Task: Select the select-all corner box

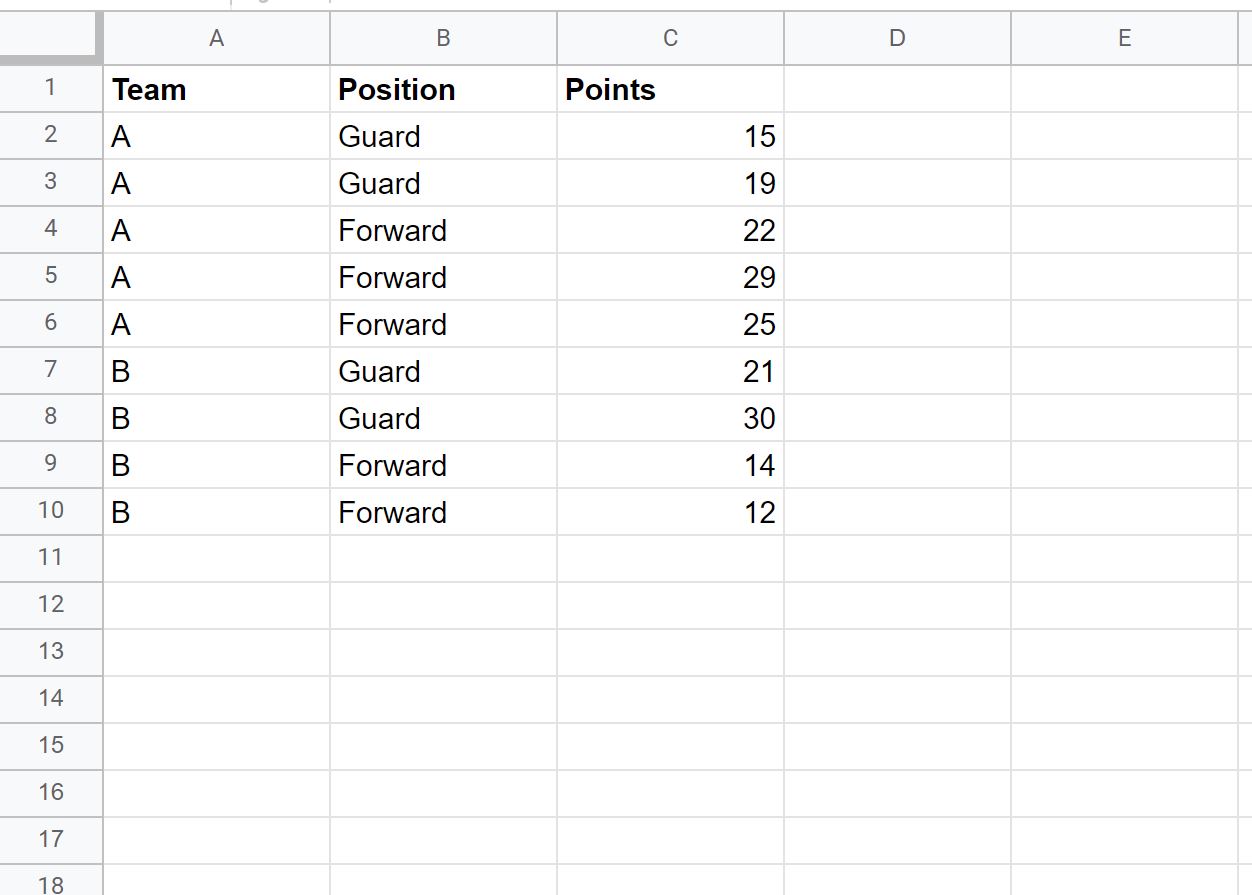Action: [x=51, y=38]
